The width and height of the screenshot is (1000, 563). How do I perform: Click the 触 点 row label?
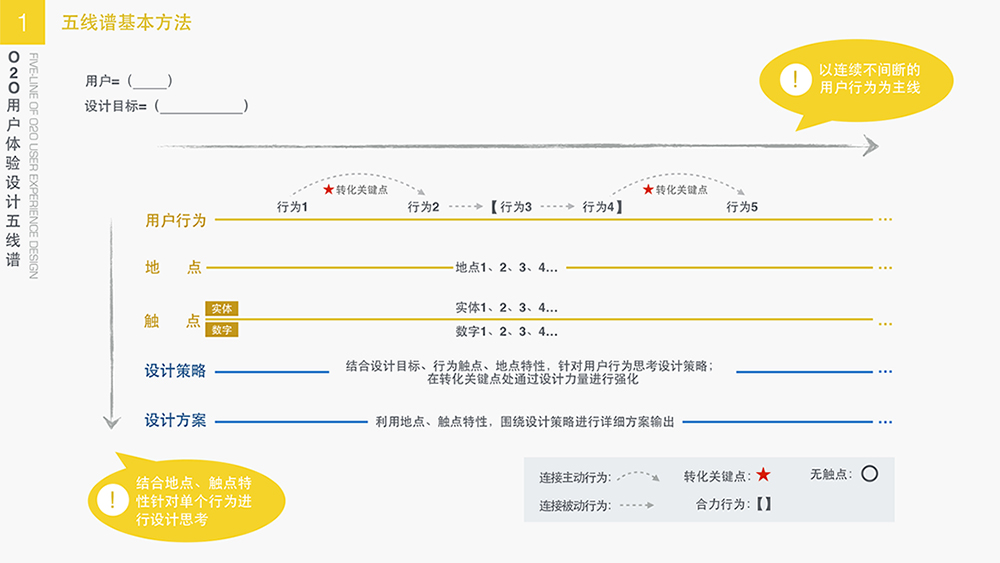pos(172,321)
